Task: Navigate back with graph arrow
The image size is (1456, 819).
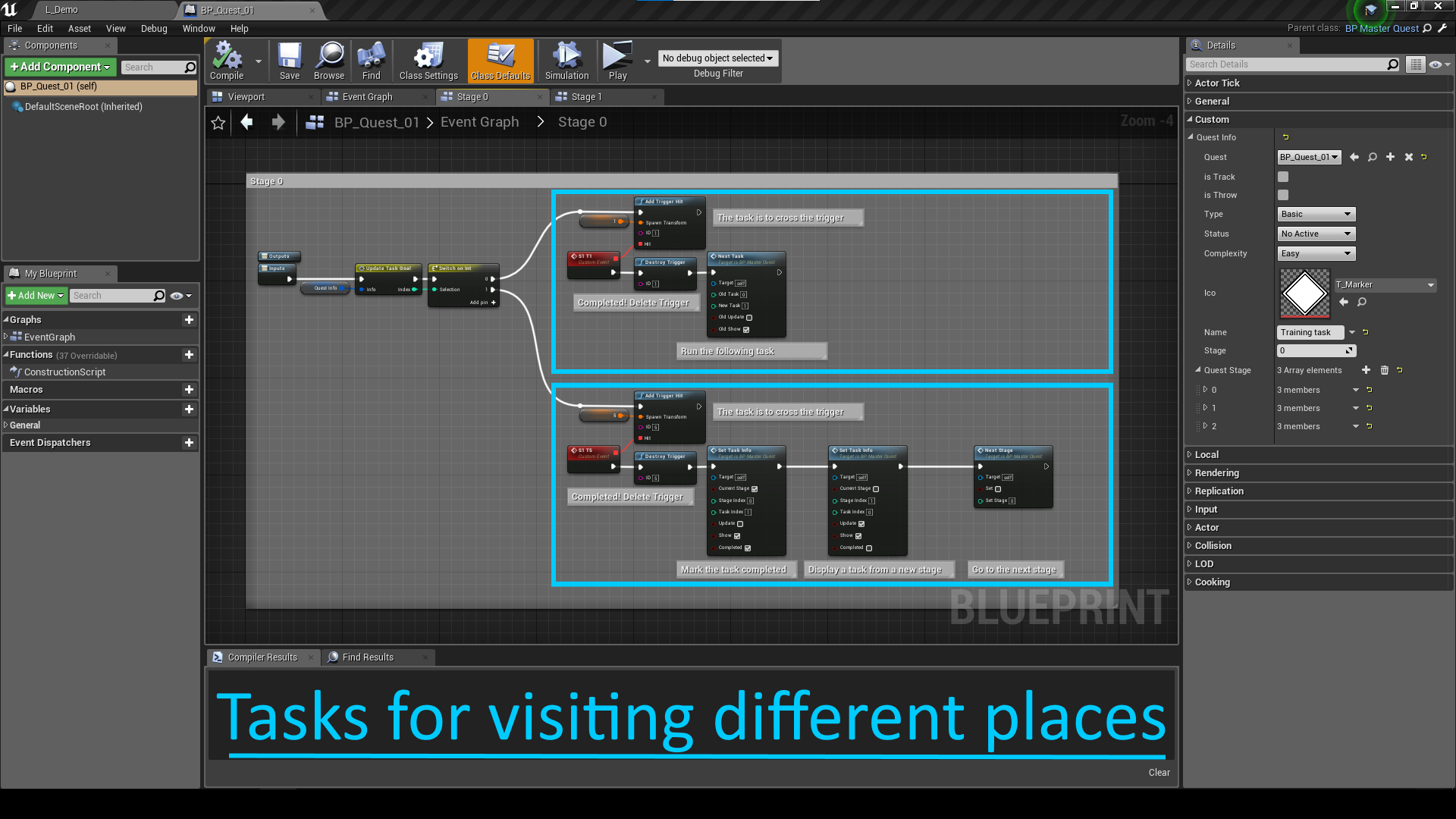Action: 246,122
